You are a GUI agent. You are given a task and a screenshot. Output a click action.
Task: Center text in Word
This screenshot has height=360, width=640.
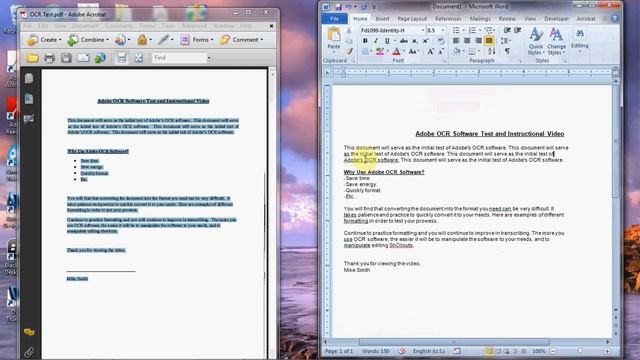click(x=467, y=40)
